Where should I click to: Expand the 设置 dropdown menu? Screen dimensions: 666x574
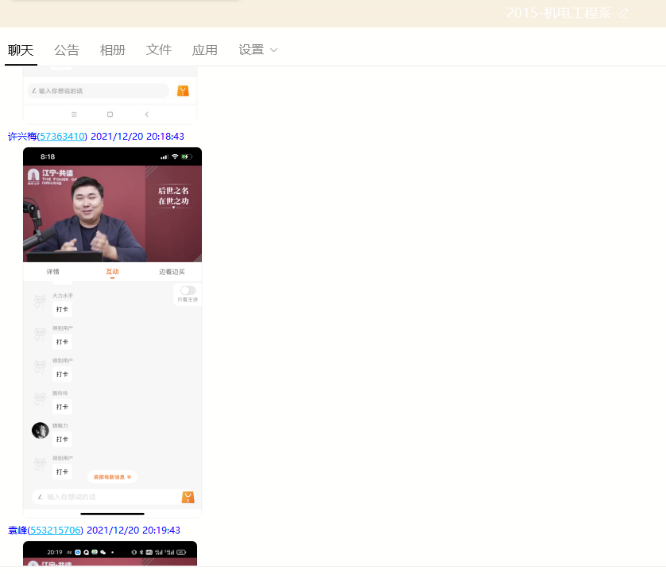coord(258,50)
